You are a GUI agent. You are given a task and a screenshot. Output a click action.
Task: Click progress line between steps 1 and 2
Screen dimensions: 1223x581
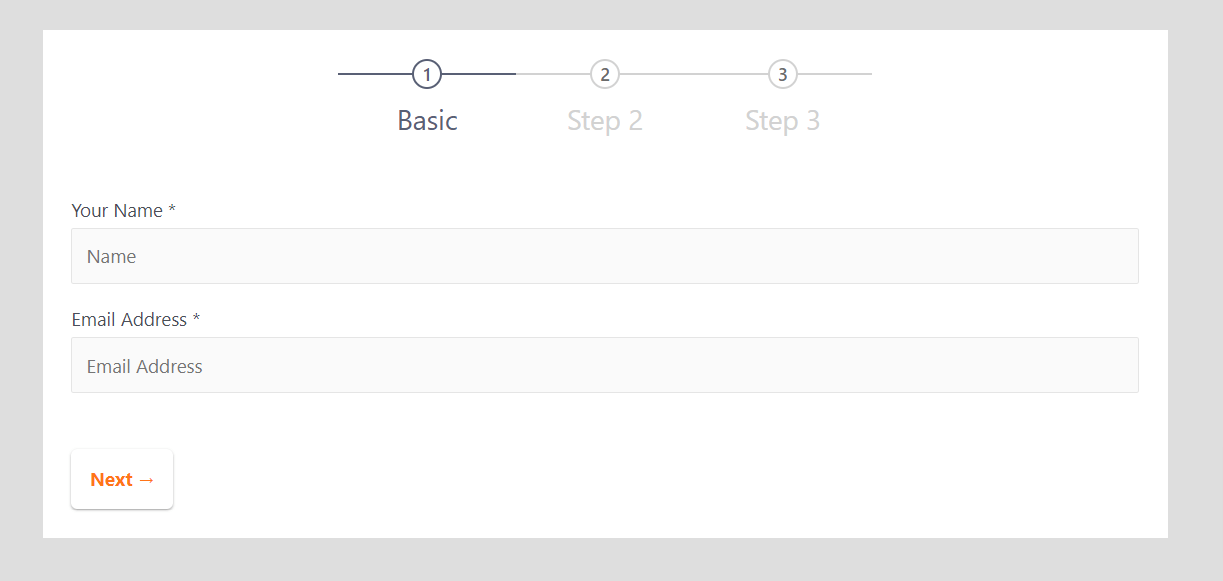click(516, 74)
